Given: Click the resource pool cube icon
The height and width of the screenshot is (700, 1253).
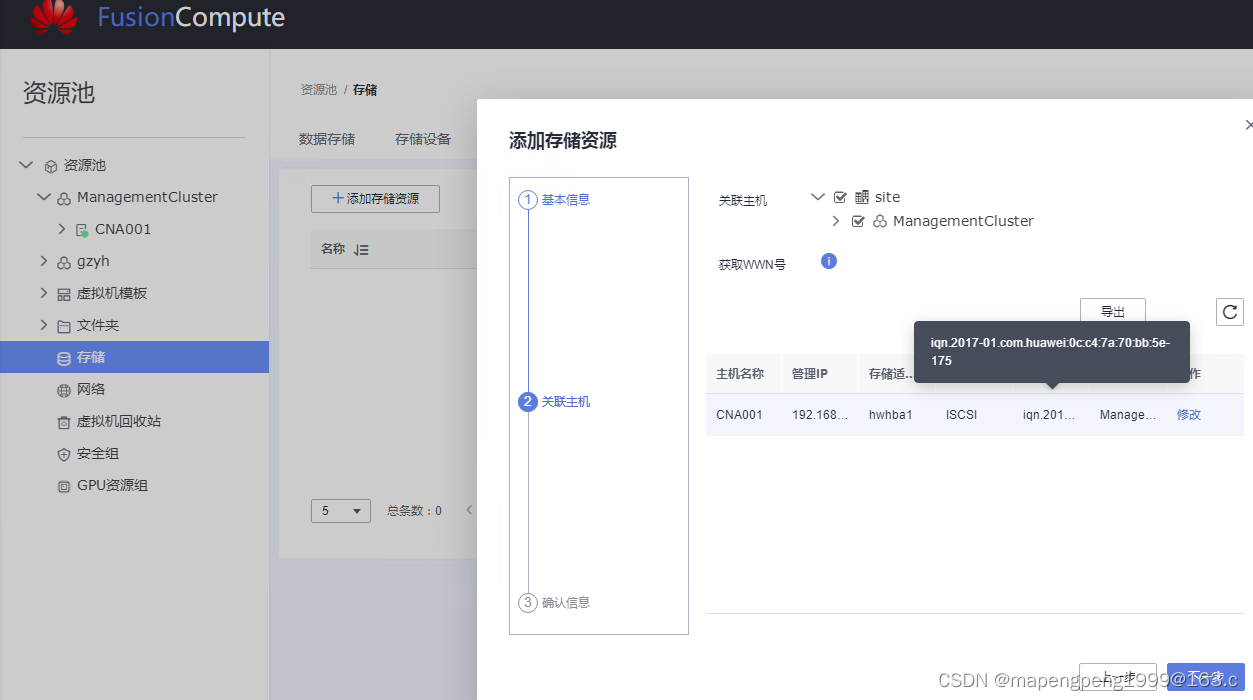Looking at the screenshot, I should 51,166.
